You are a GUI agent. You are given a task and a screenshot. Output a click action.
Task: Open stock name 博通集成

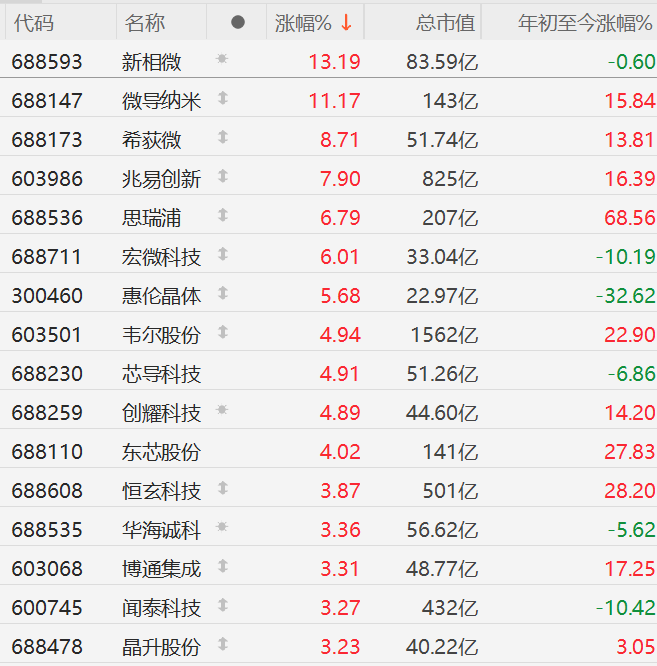point(161,569)
